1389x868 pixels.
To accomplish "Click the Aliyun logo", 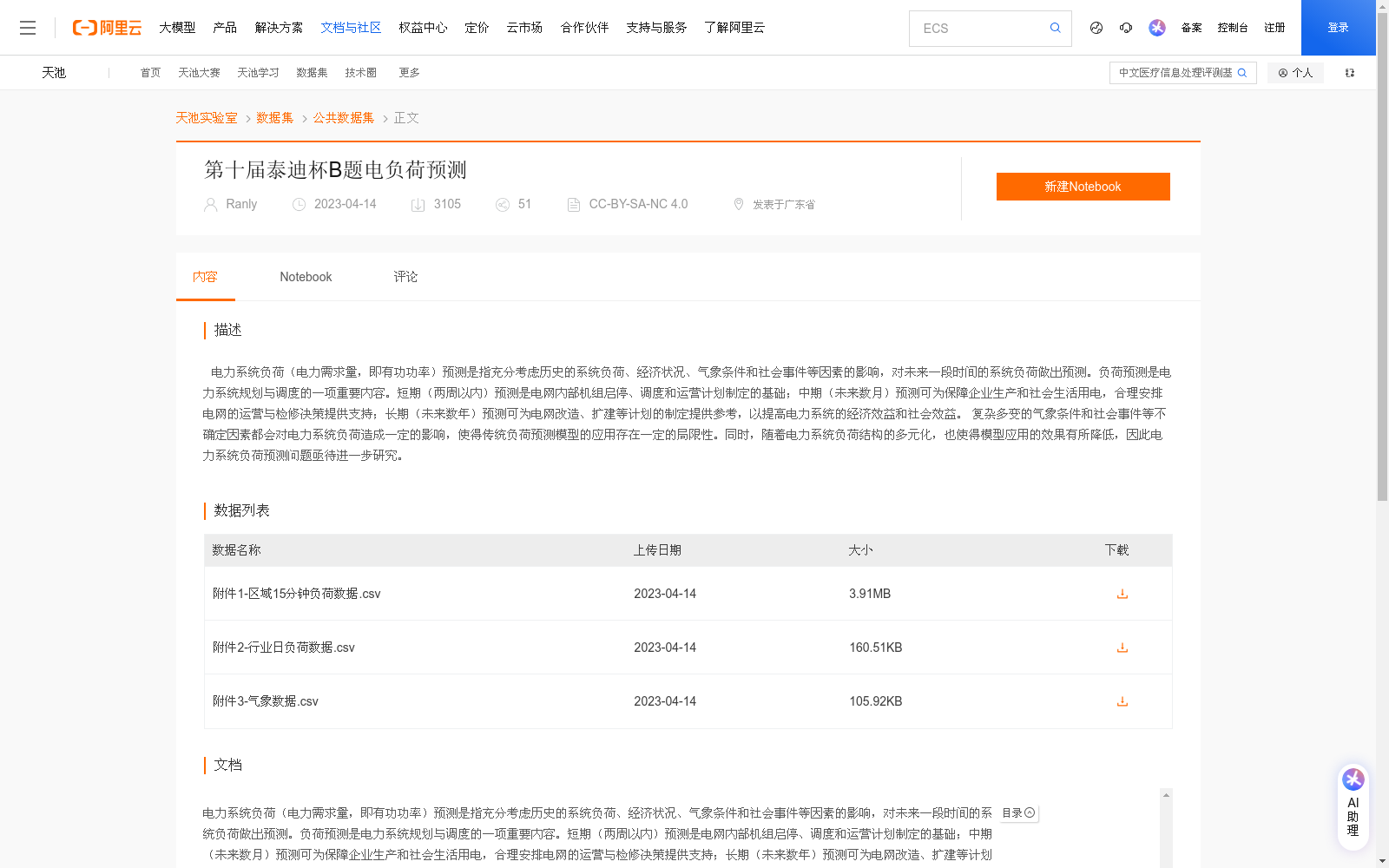I will tap(107, 28).
